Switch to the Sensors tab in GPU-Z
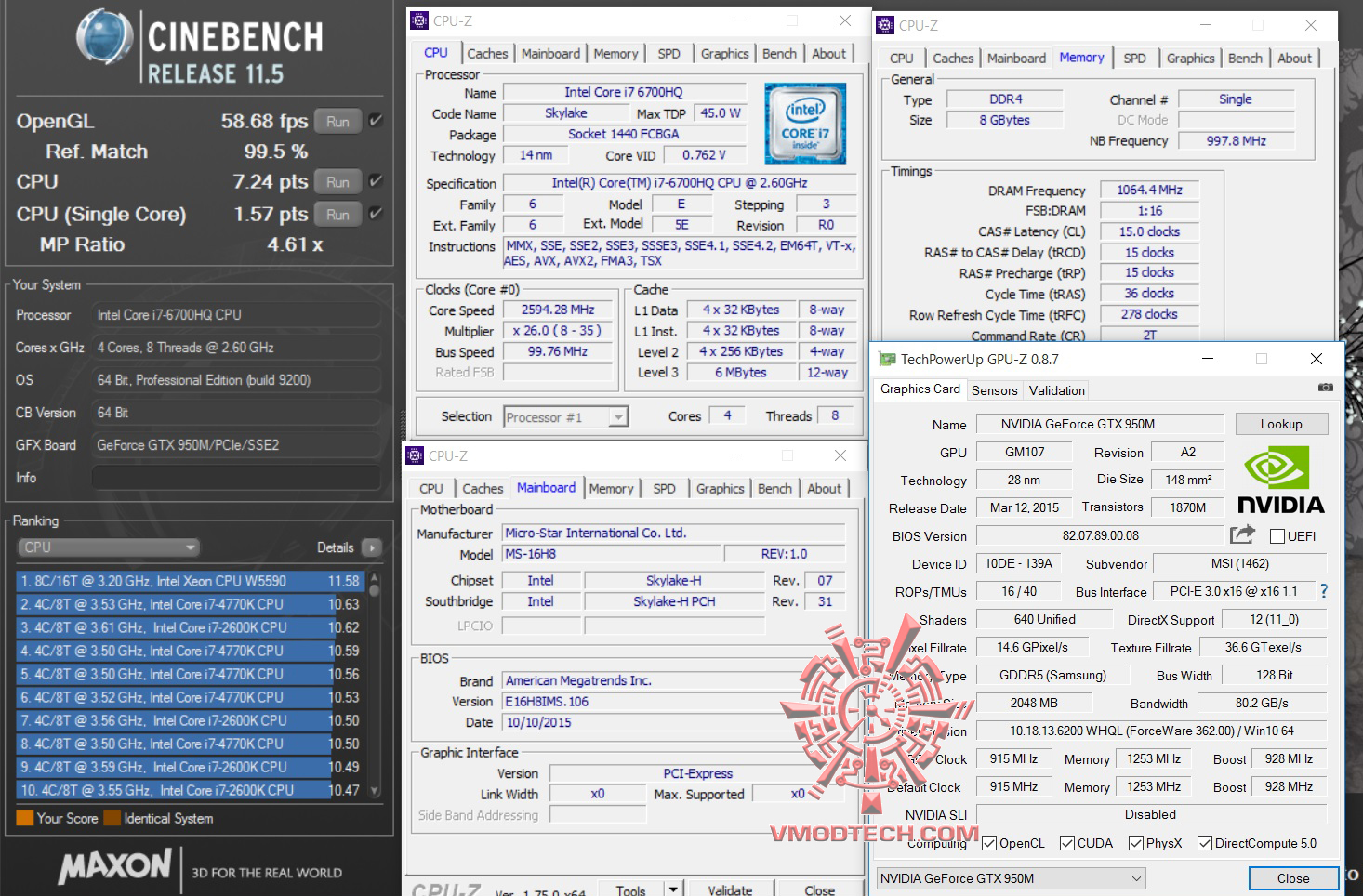Image resolution: width=1363 pixels, height=896 pixels. (994, 390)
